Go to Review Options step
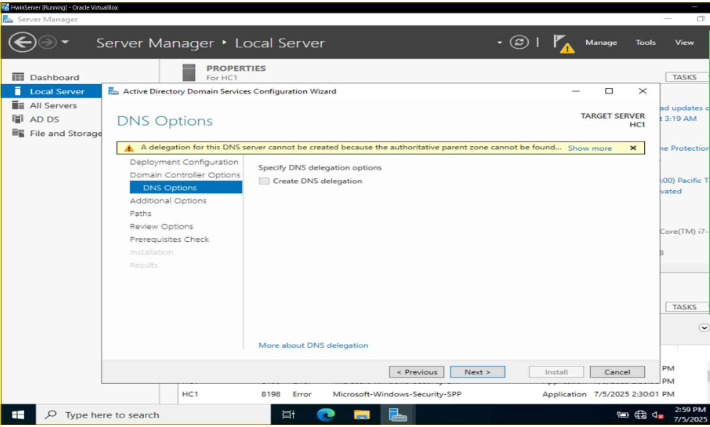 161,226
